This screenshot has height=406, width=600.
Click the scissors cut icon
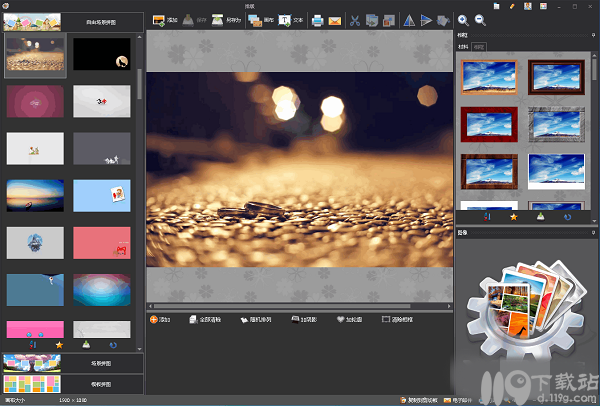click(x=355, y=21)
